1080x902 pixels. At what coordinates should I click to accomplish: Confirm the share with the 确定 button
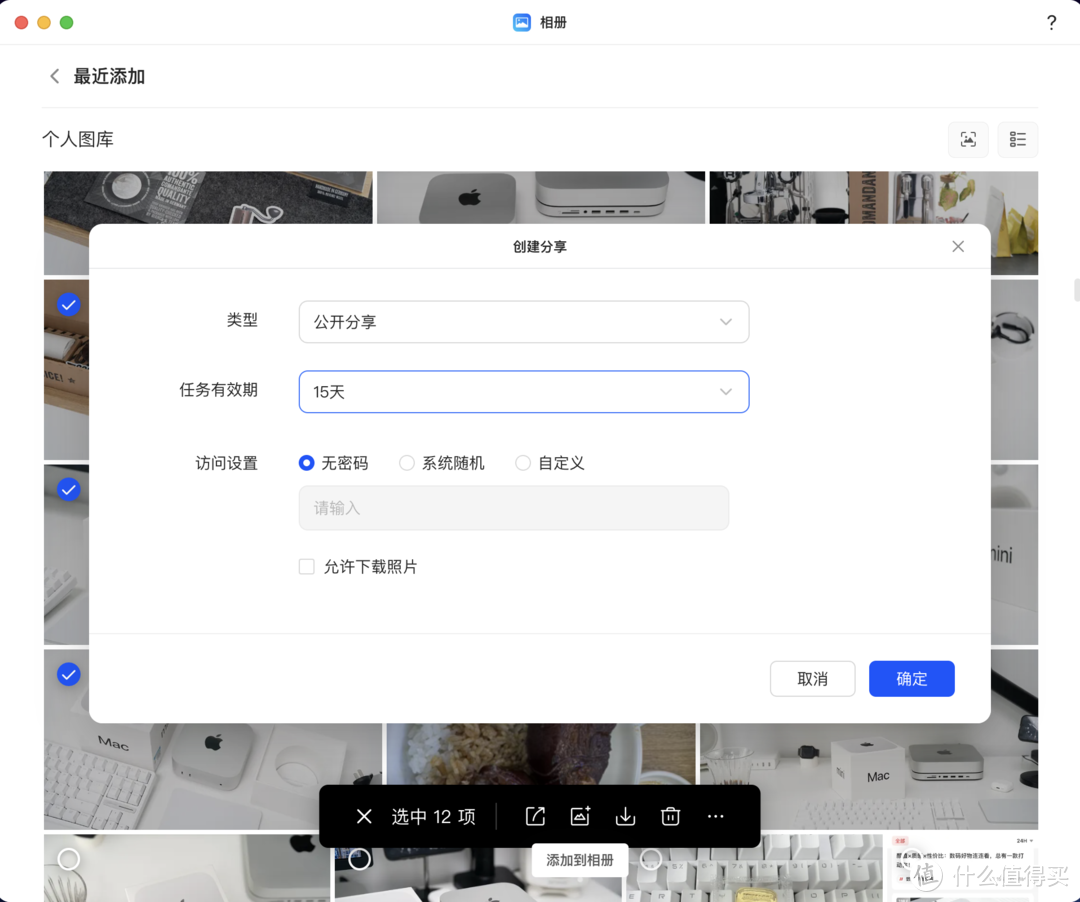(911, 678)
